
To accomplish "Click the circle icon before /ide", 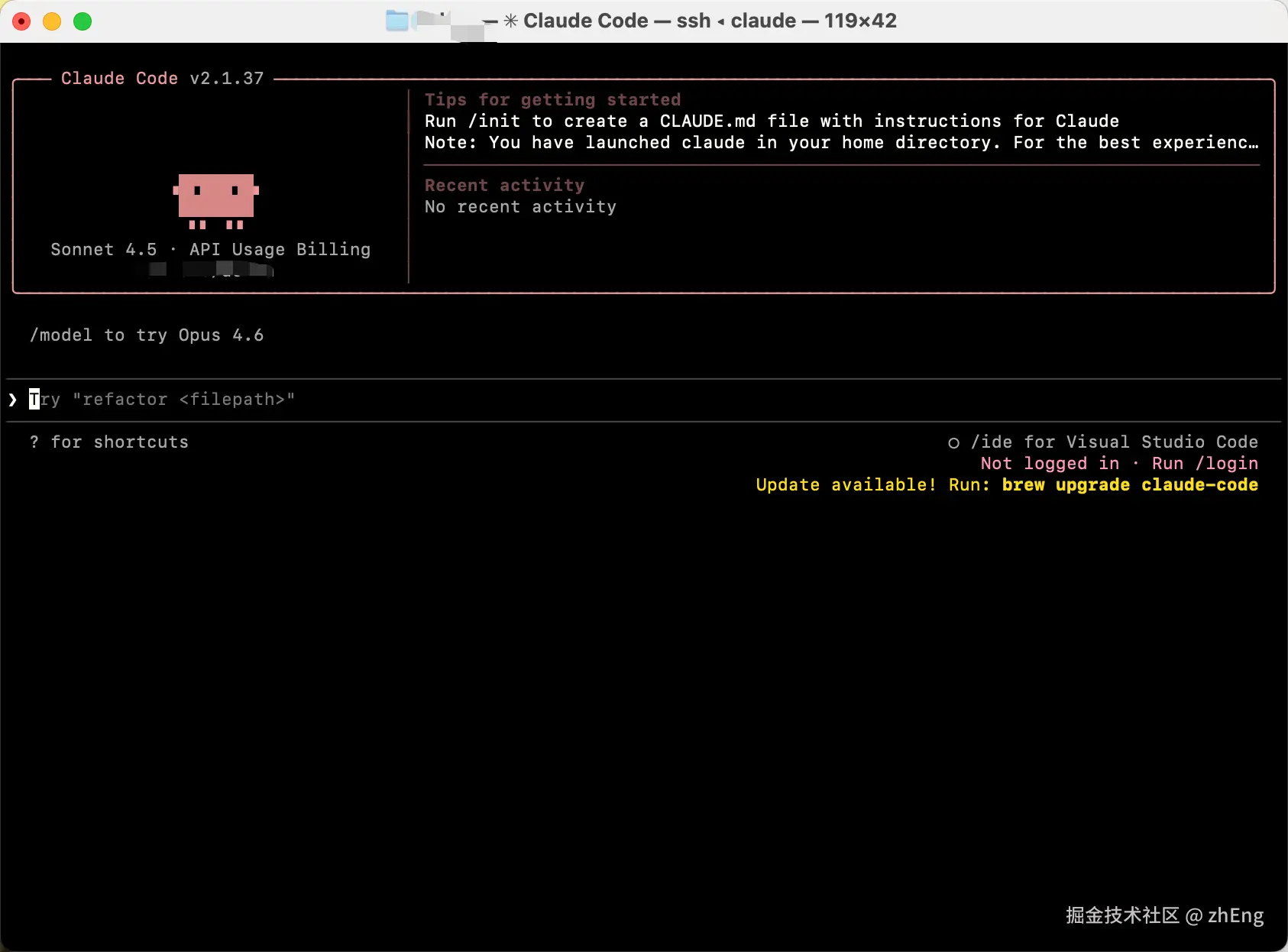I will tap(953, 443).
